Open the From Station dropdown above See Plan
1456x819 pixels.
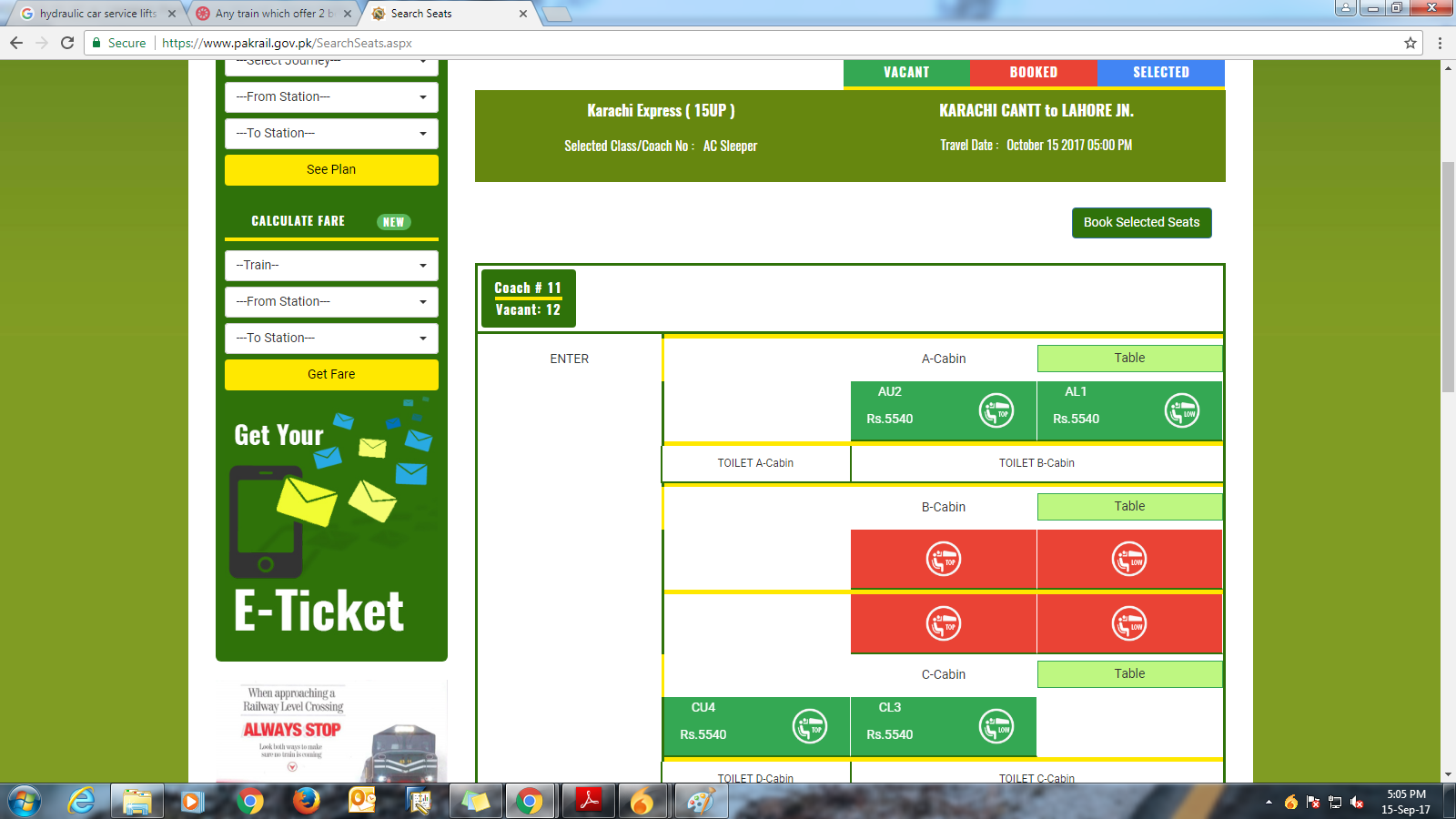tap(331, 97)
